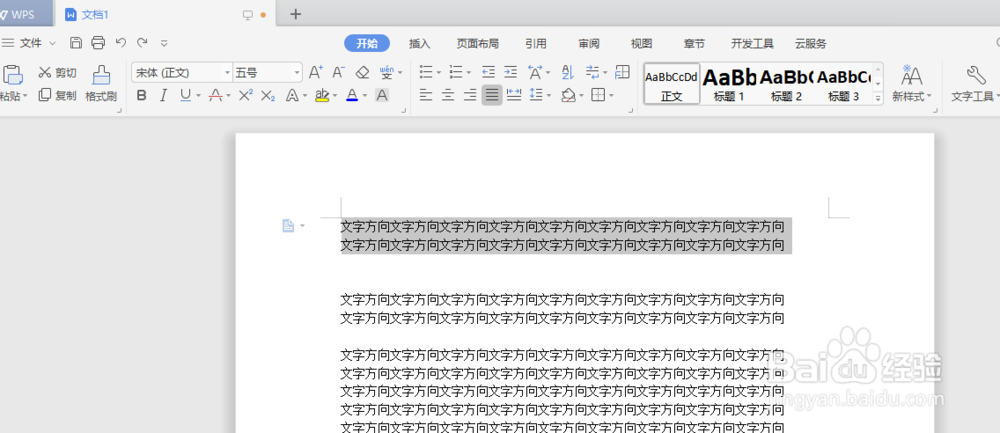
Task: Click the pinyin guide (wén) icon
Action: click(x=386, y=72)
